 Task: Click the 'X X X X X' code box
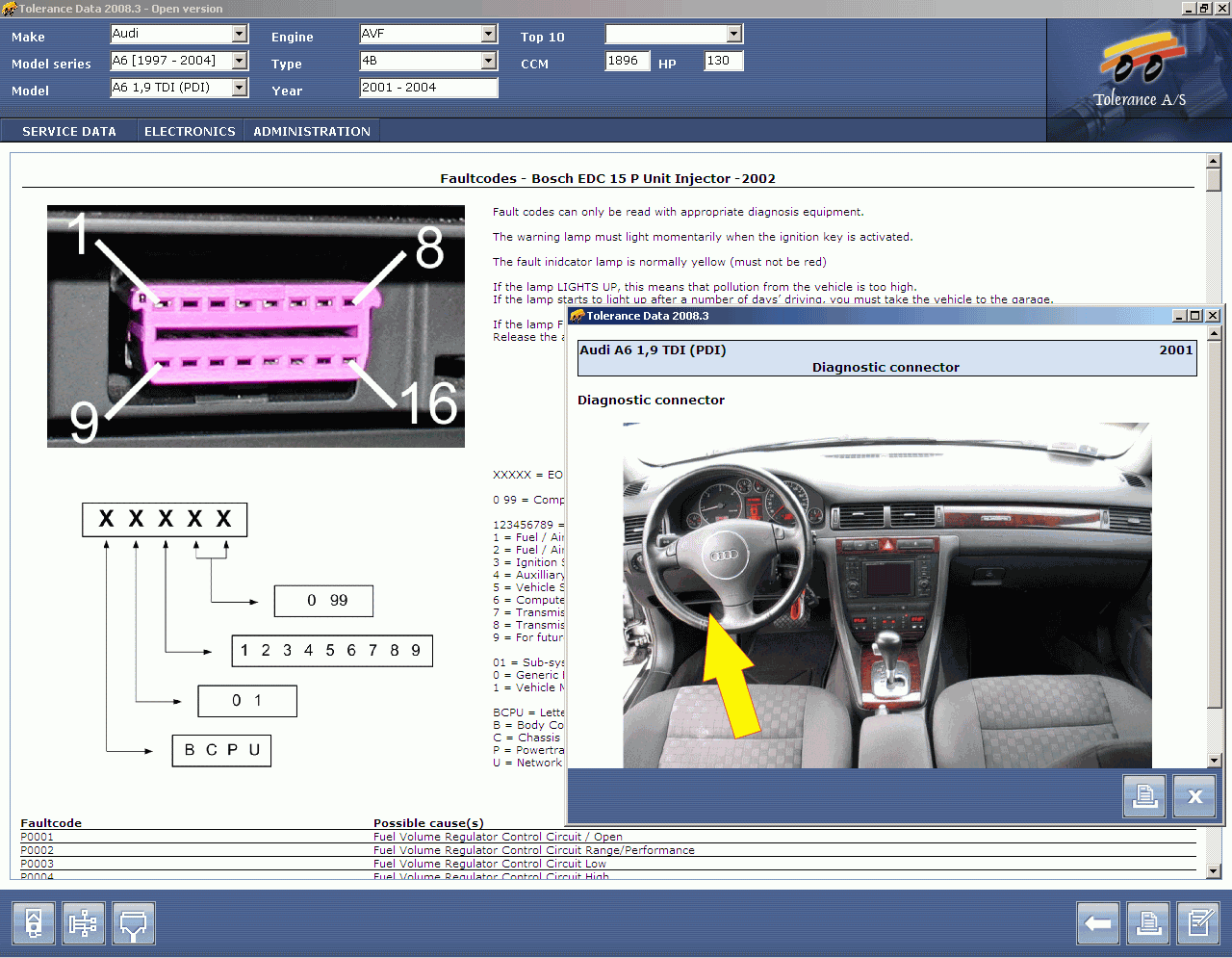point(165,520)
